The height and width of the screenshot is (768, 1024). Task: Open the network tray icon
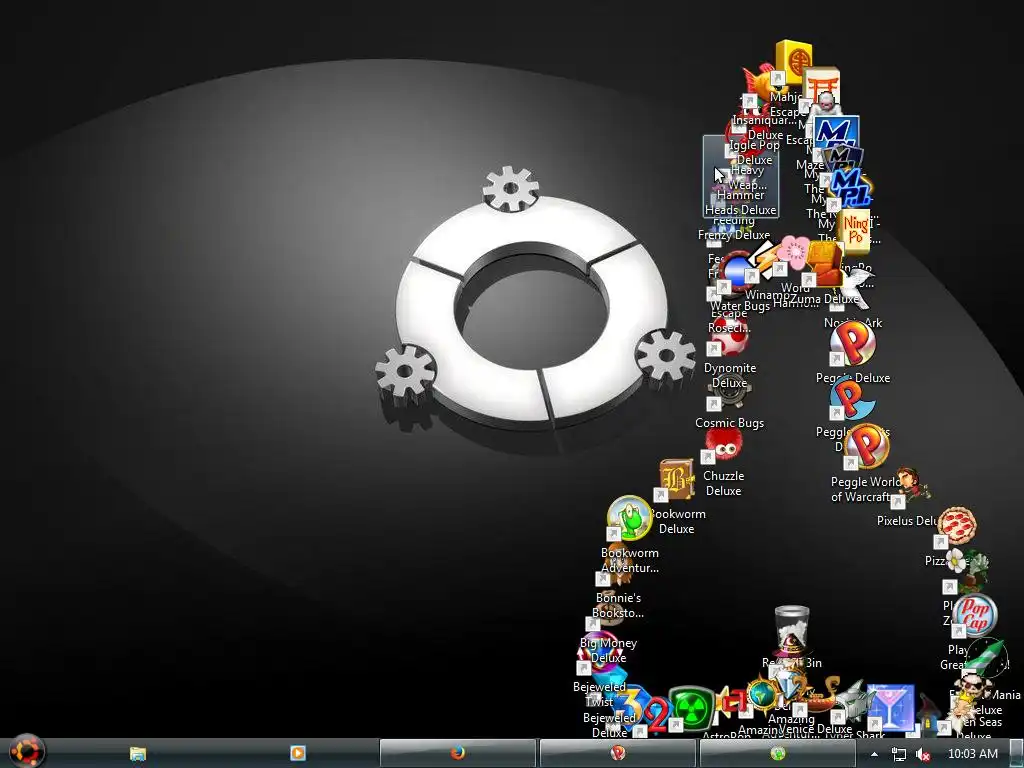[899, 754]
